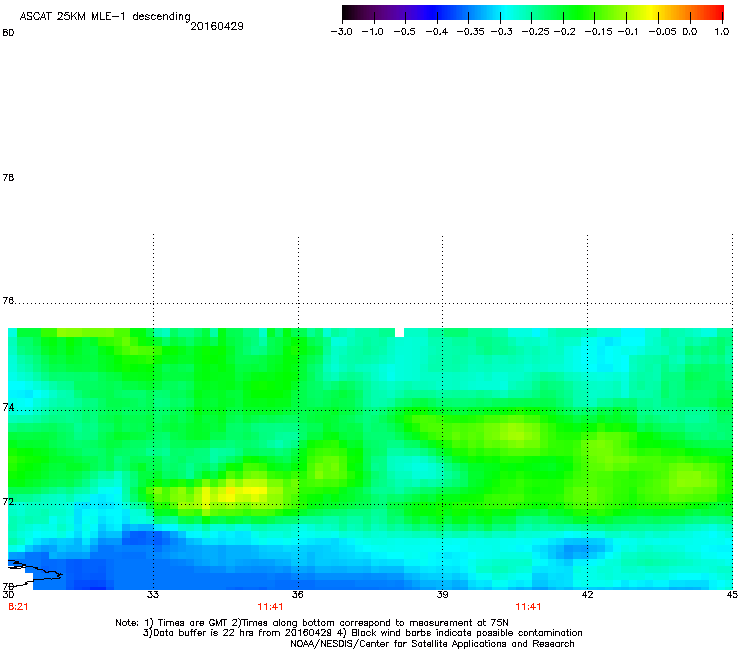Click the red time stamp 8:21

point(18,607)
